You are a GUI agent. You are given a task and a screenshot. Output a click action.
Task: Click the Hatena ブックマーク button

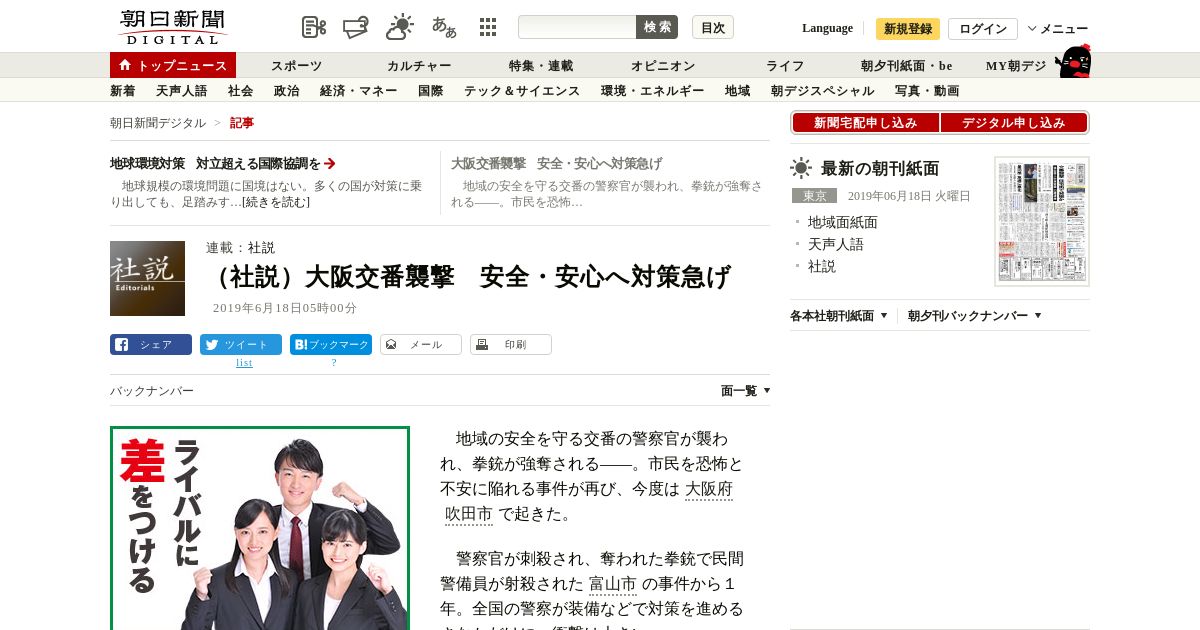click(x=331, y=345)
